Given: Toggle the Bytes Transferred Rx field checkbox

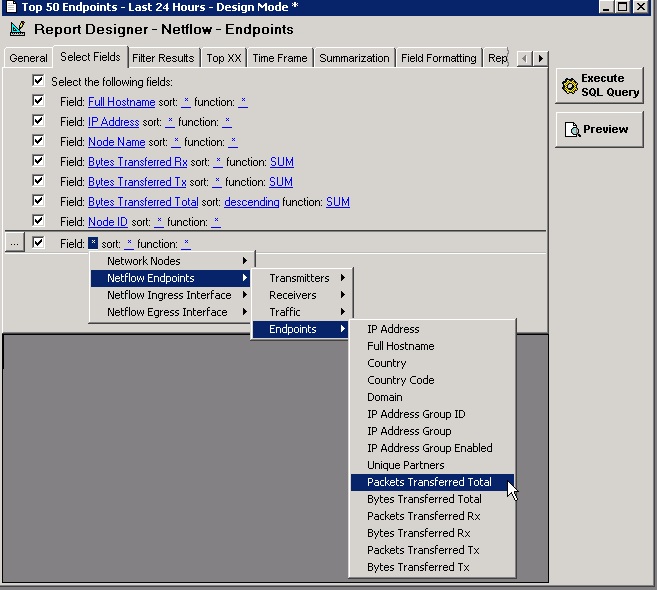Looking at the screenshot, I should click(38, 160).
